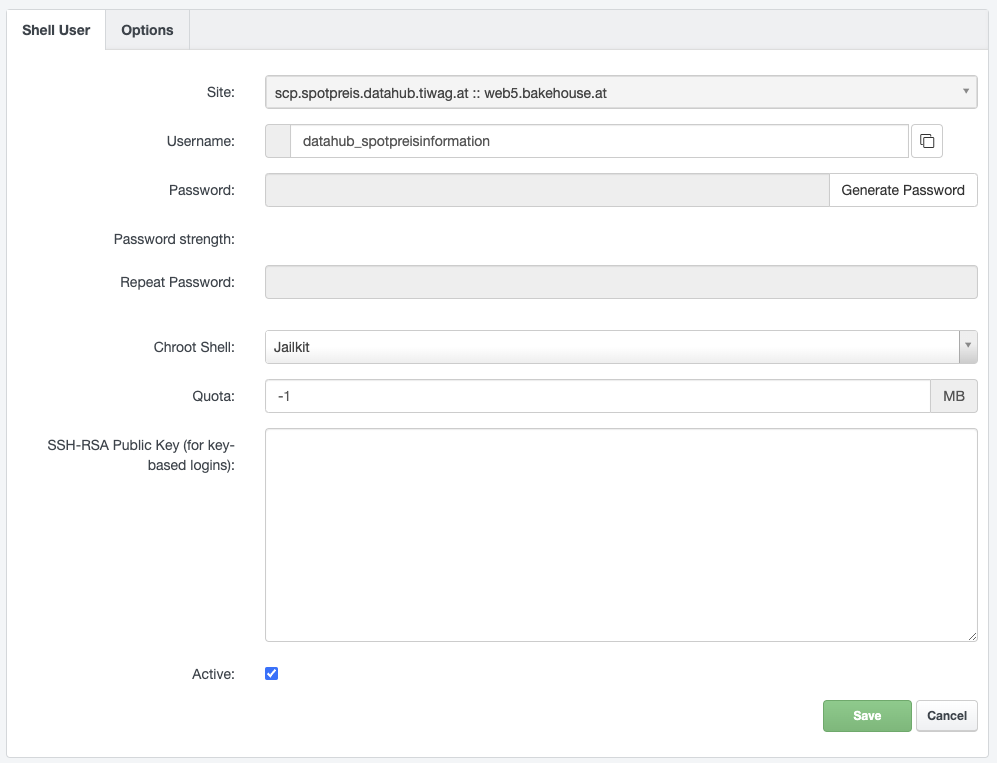Screen dimensions: 997x763
Task: Click into the Password field
Action: point(546,190)
